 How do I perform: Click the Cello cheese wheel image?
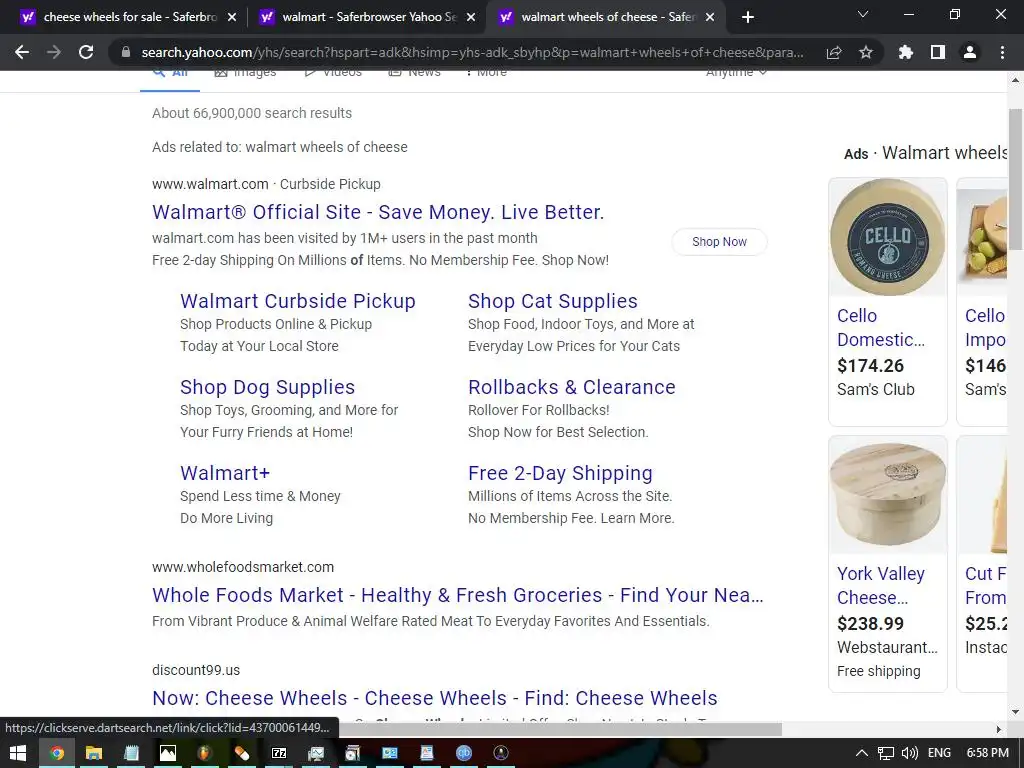(x=888, y=238)
